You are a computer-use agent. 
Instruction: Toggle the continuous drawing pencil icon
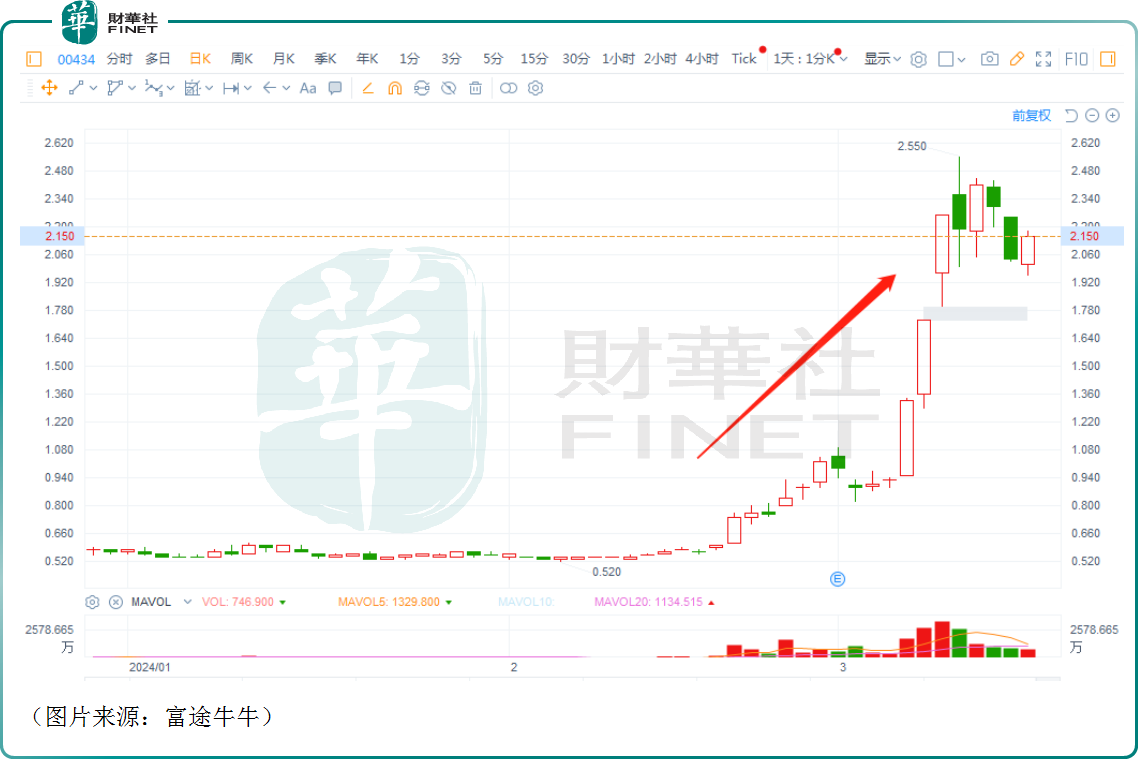[368, 88]
